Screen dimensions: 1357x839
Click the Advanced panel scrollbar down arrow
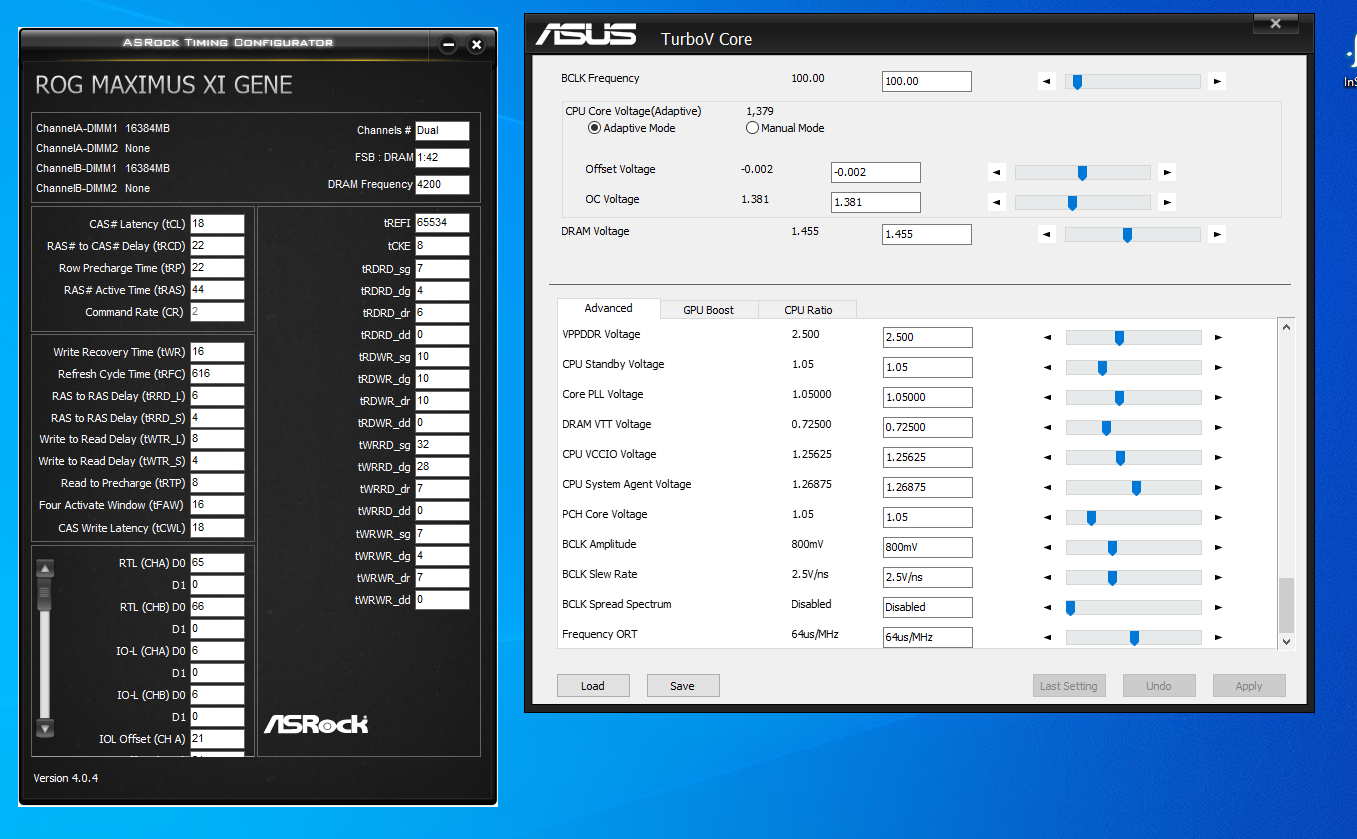click(x=1286, y=641)
